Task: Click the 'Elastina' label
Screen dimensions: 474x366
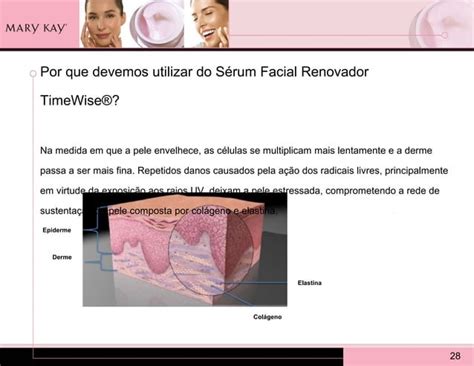Action: coord(309,283)
